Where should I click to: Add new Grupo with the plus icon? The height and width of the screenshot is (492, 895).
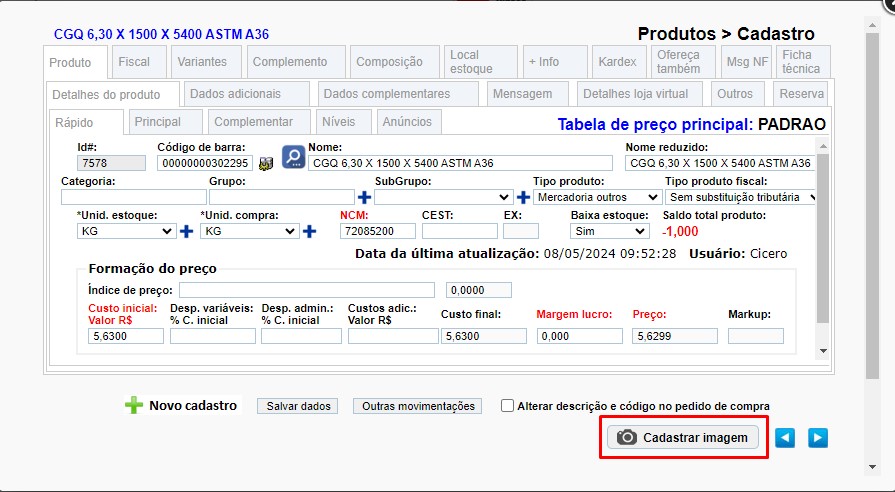[x=364, y=197]
